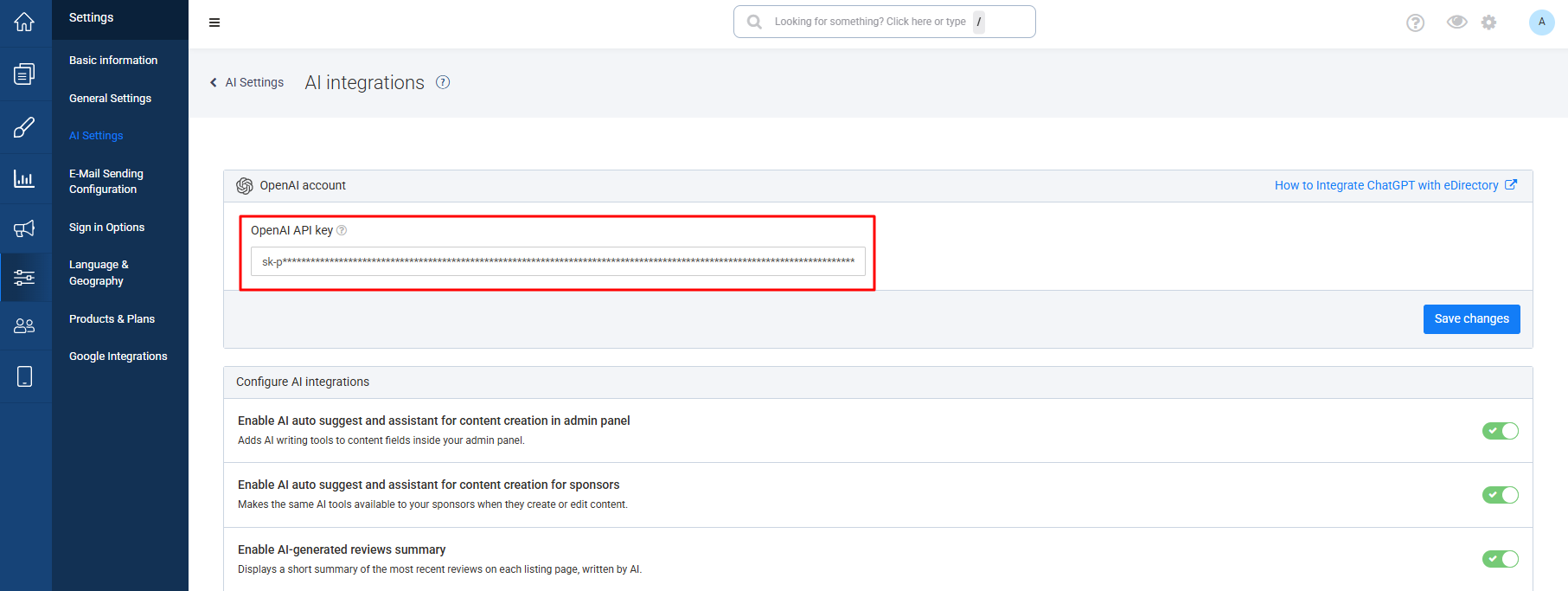Focus the OpenAI API key field
This screenshot has width=1568, height=591.
558,261
